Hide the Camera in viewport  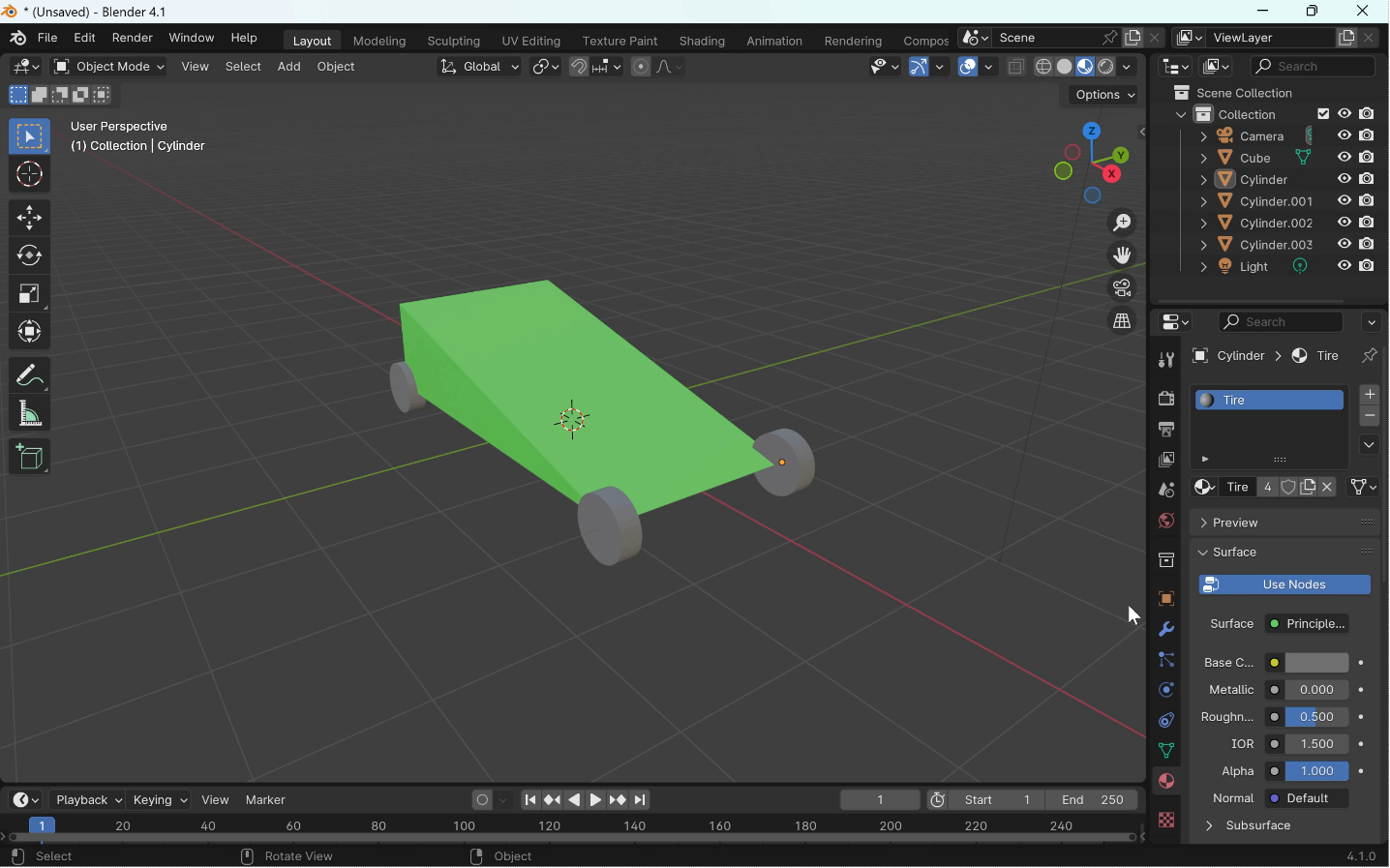point(1345,136)
